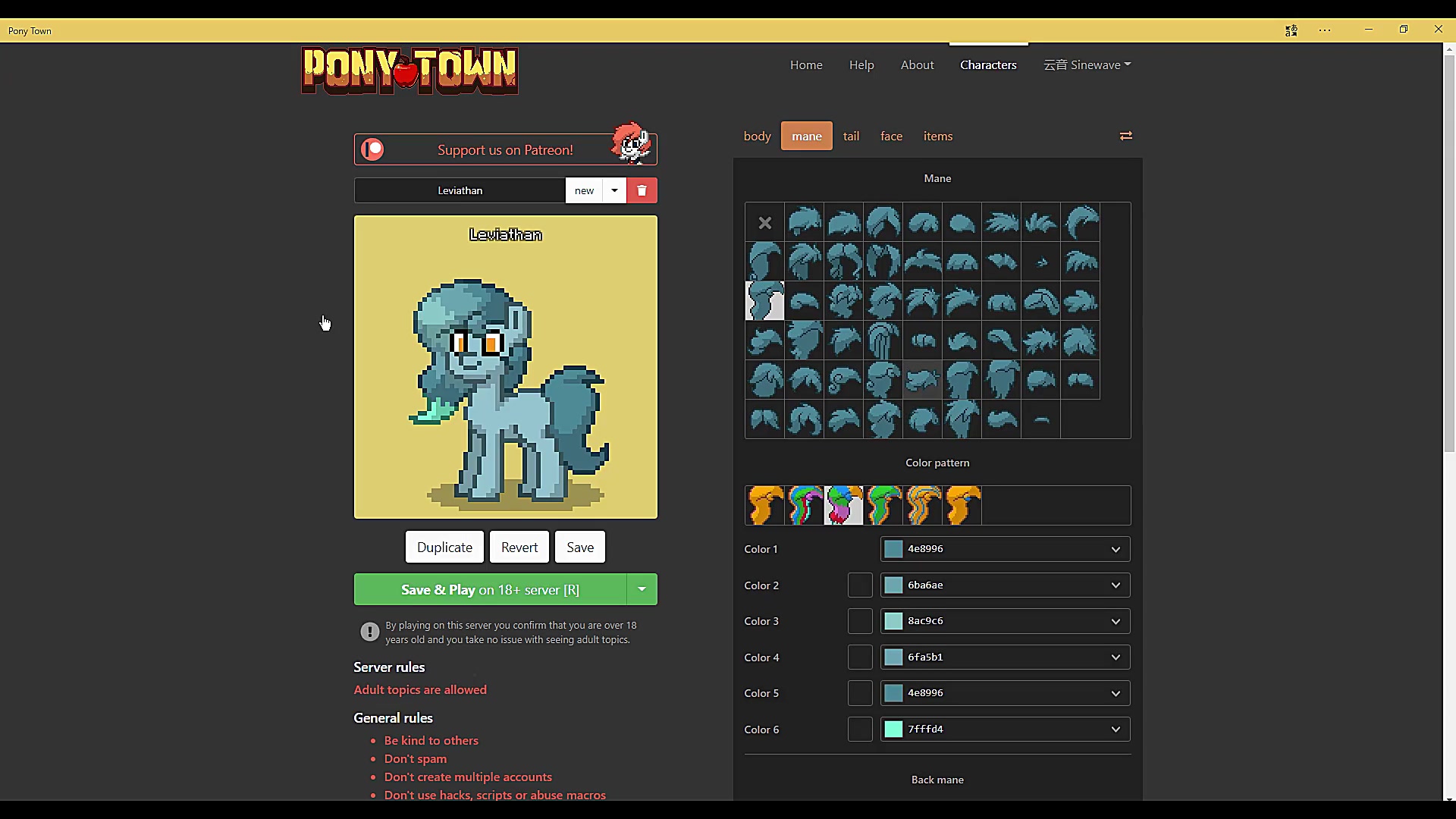Click Save & Play on 18+ server

[x=490, y=589]
